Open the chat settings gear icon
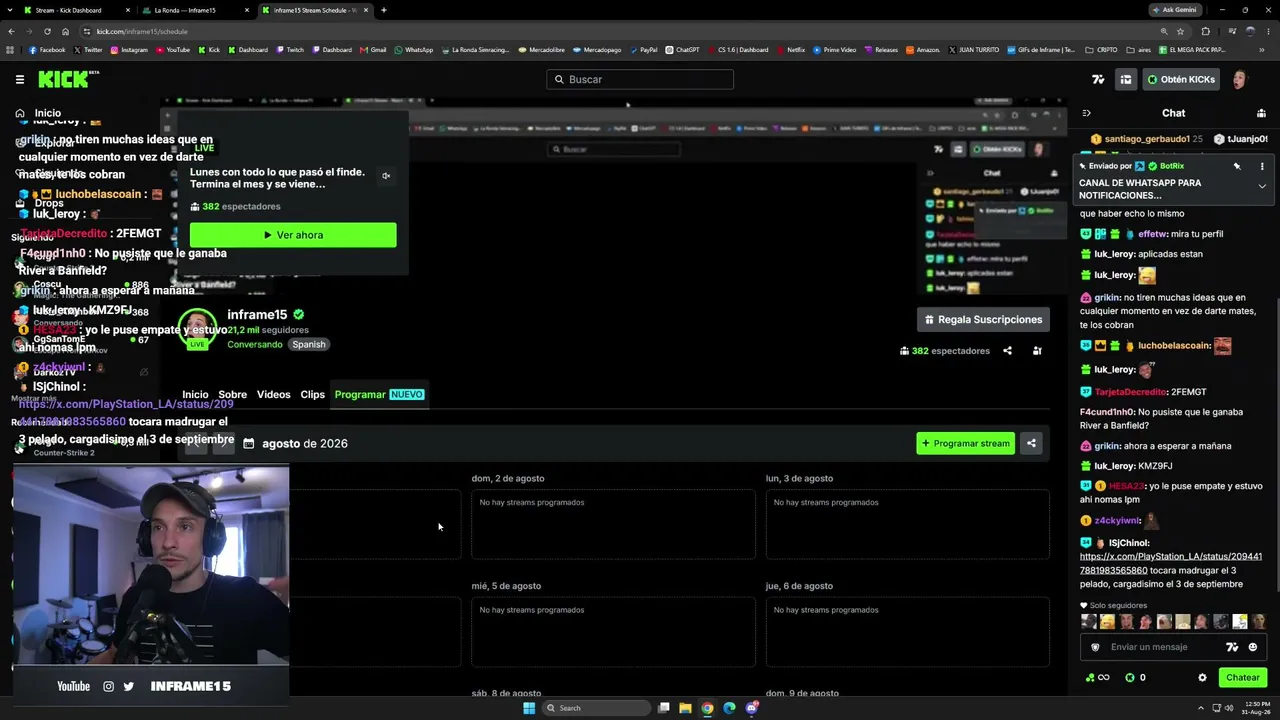The image size is (1280, 720). (1202, 678)
